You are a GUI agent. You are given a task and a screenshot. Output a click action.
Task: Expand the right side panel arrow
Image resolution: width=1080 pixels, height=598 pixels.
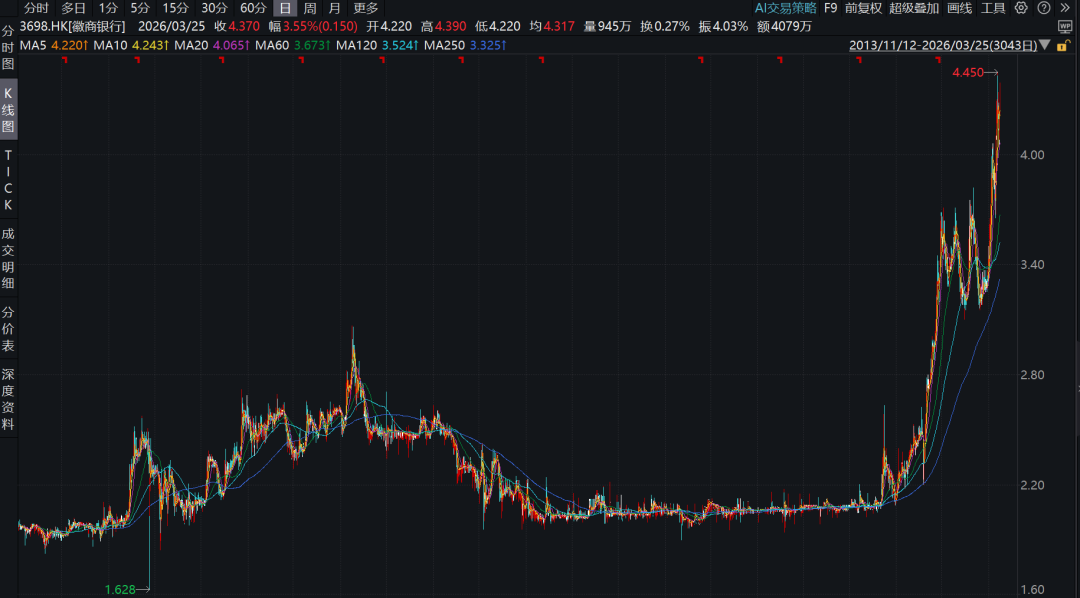(1077, 389)
